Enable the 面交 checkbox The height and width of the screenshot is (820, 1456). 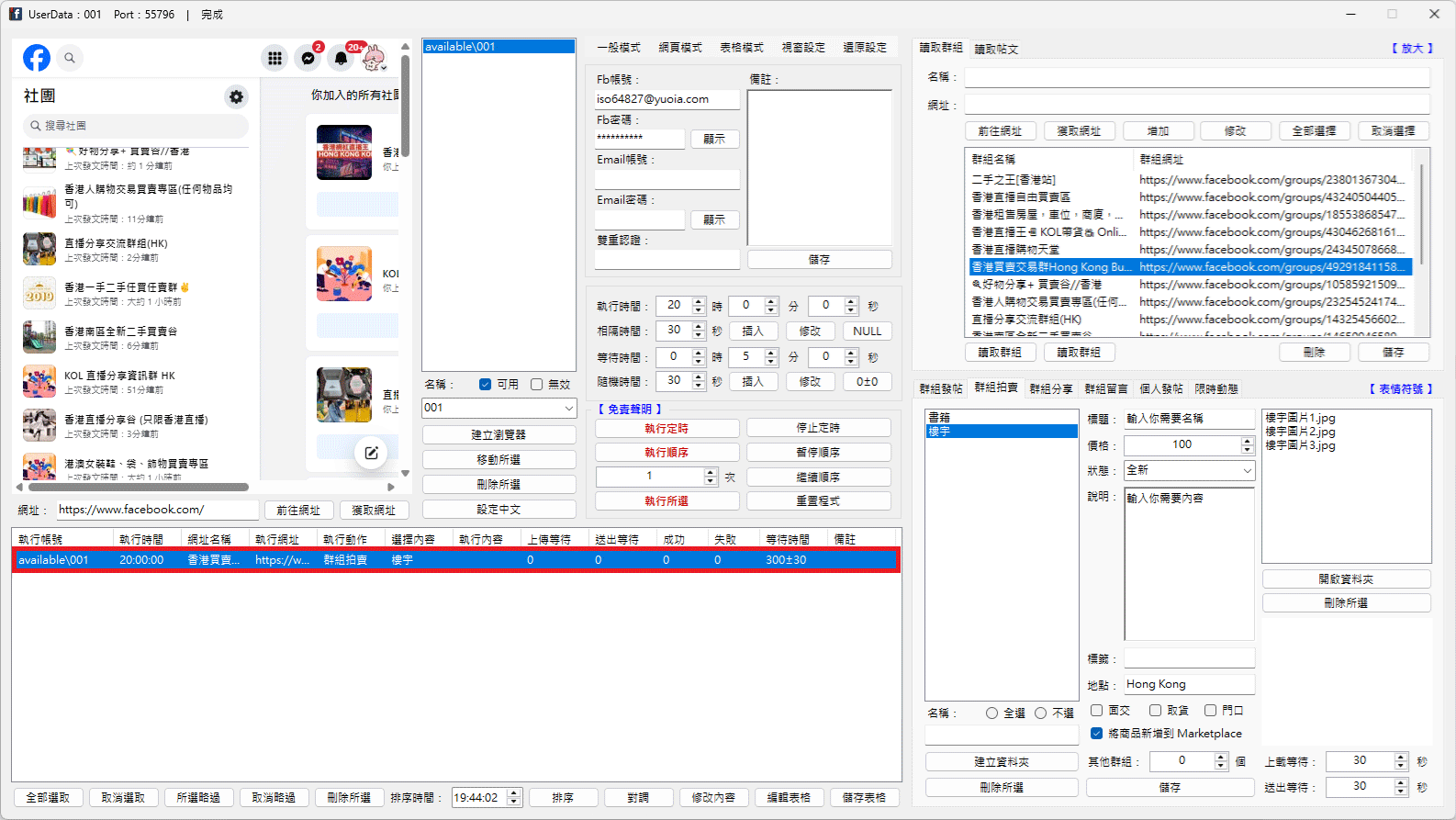(x=1096, y=710)
